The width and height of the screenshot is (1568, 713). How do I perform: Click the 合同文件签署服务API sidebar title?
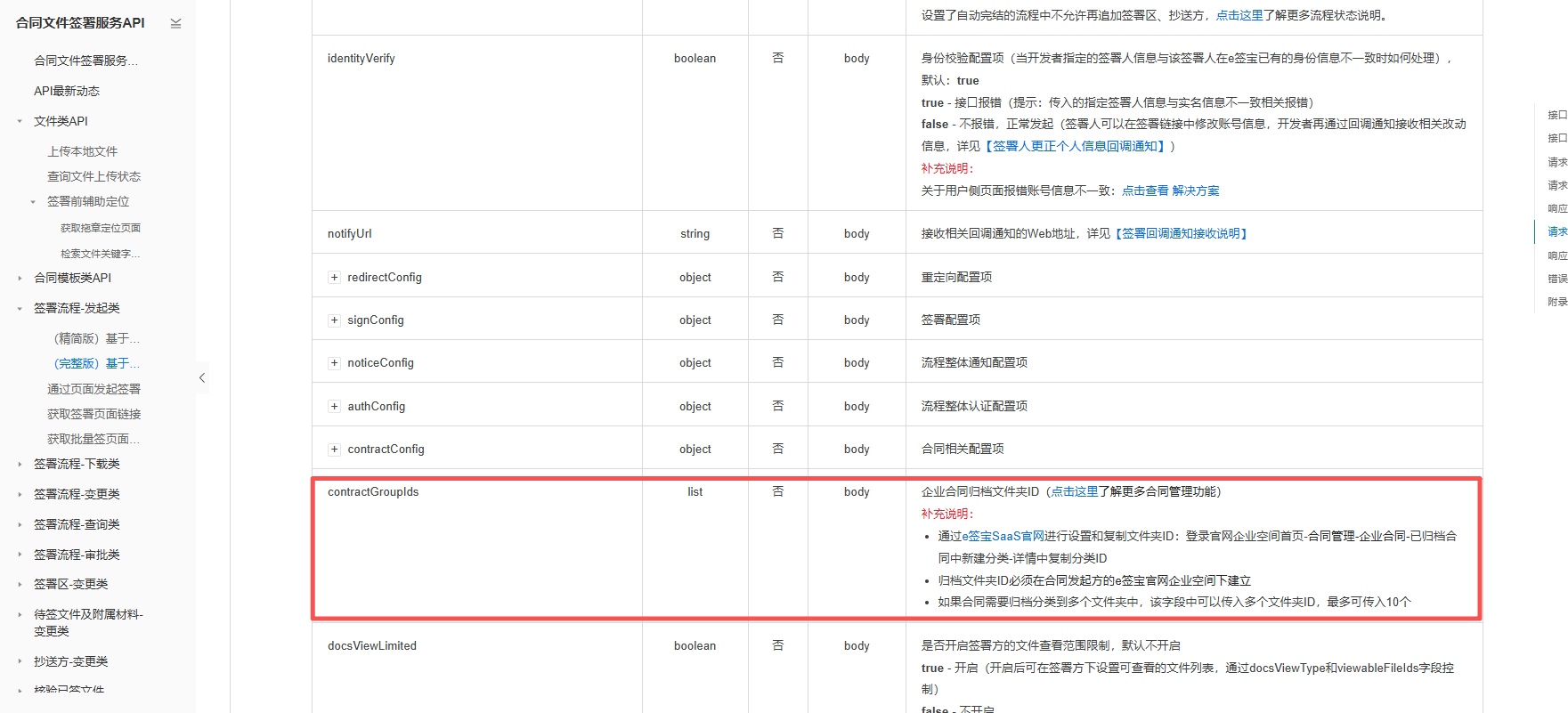pos(80,23)
